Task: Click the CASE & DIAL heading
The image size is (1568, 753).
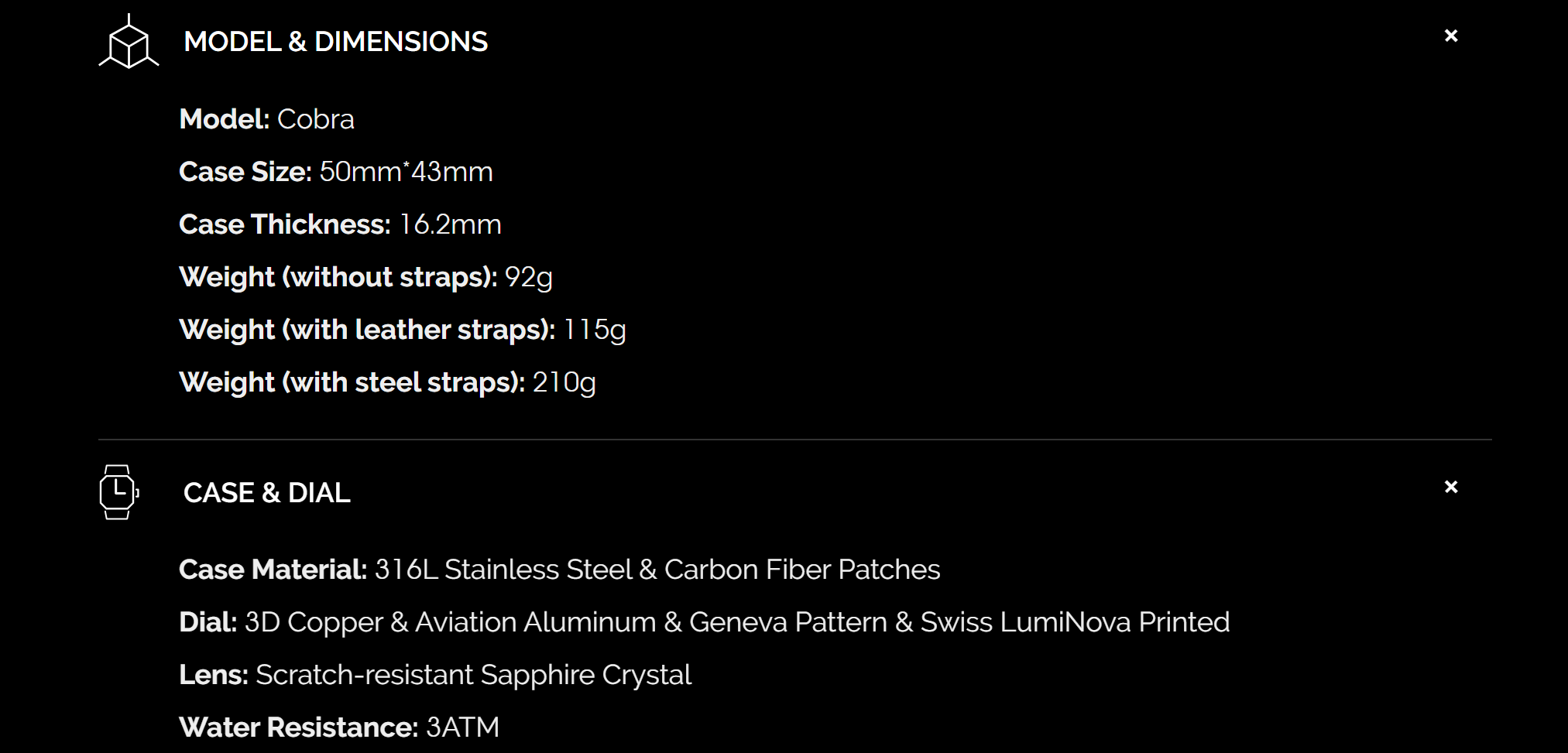Action: coord(267,493)
